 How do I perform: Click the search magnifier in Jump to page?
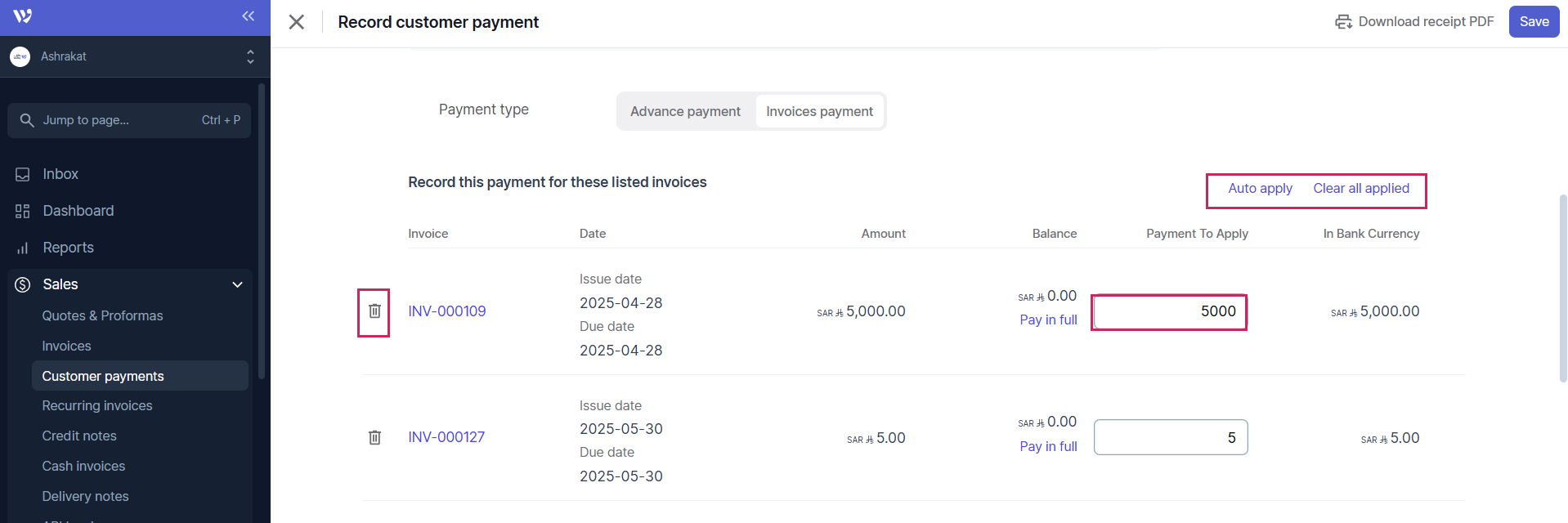(27, 120)
